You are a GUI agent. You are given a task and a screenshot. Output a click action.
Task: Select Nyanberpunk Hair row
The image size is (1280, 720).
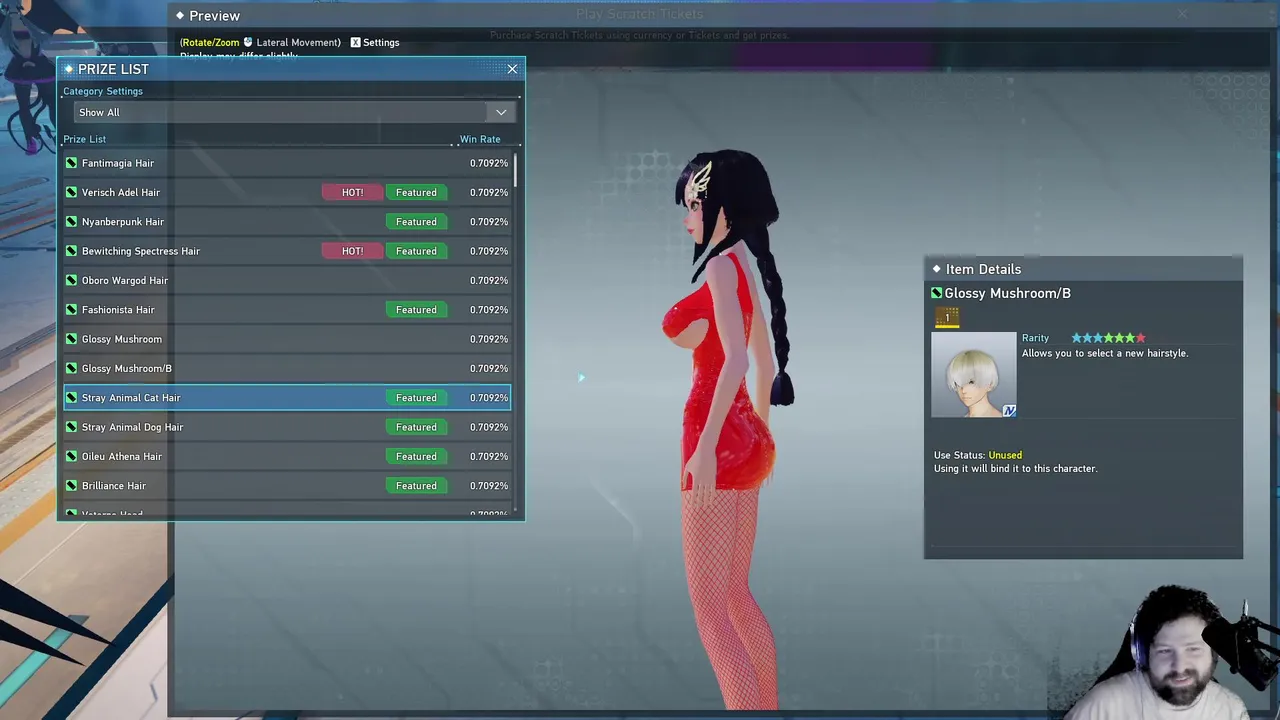(287, 222)
